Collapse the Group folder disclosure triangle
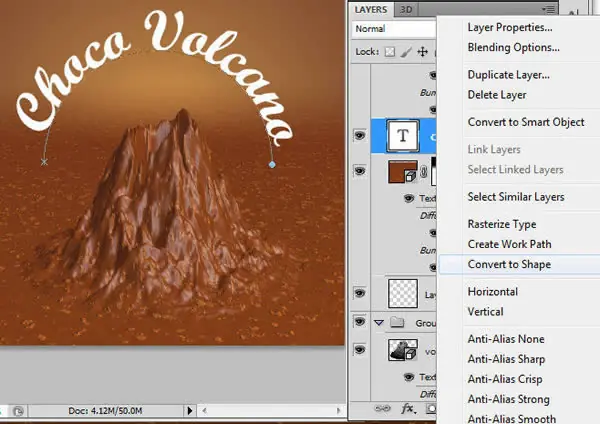This screenshot has width=600, height=424. coord(379,323)
